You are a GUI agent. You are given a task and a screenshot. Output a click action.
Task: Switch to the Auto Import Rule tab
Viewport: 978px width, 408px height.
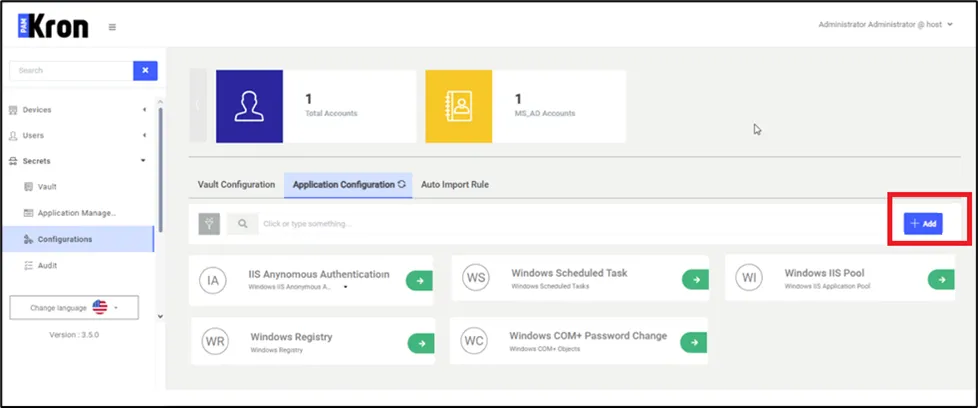454,185
